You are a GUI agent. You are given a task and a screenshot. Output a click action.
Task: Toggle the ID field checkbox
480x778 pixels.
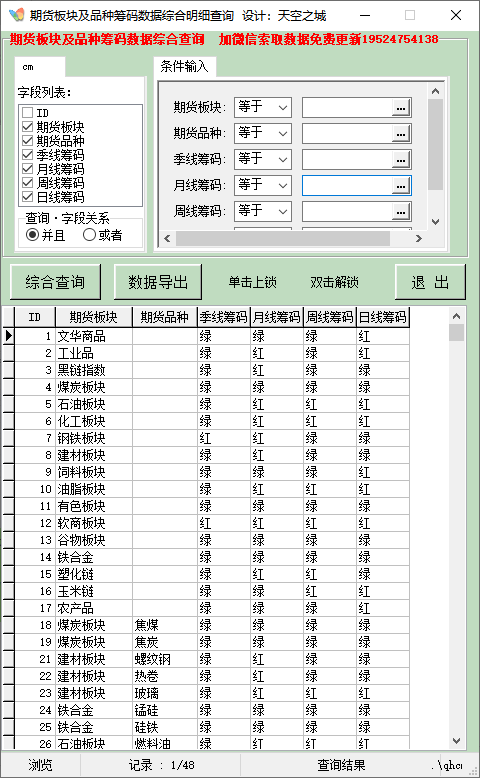tap(28, 113)
